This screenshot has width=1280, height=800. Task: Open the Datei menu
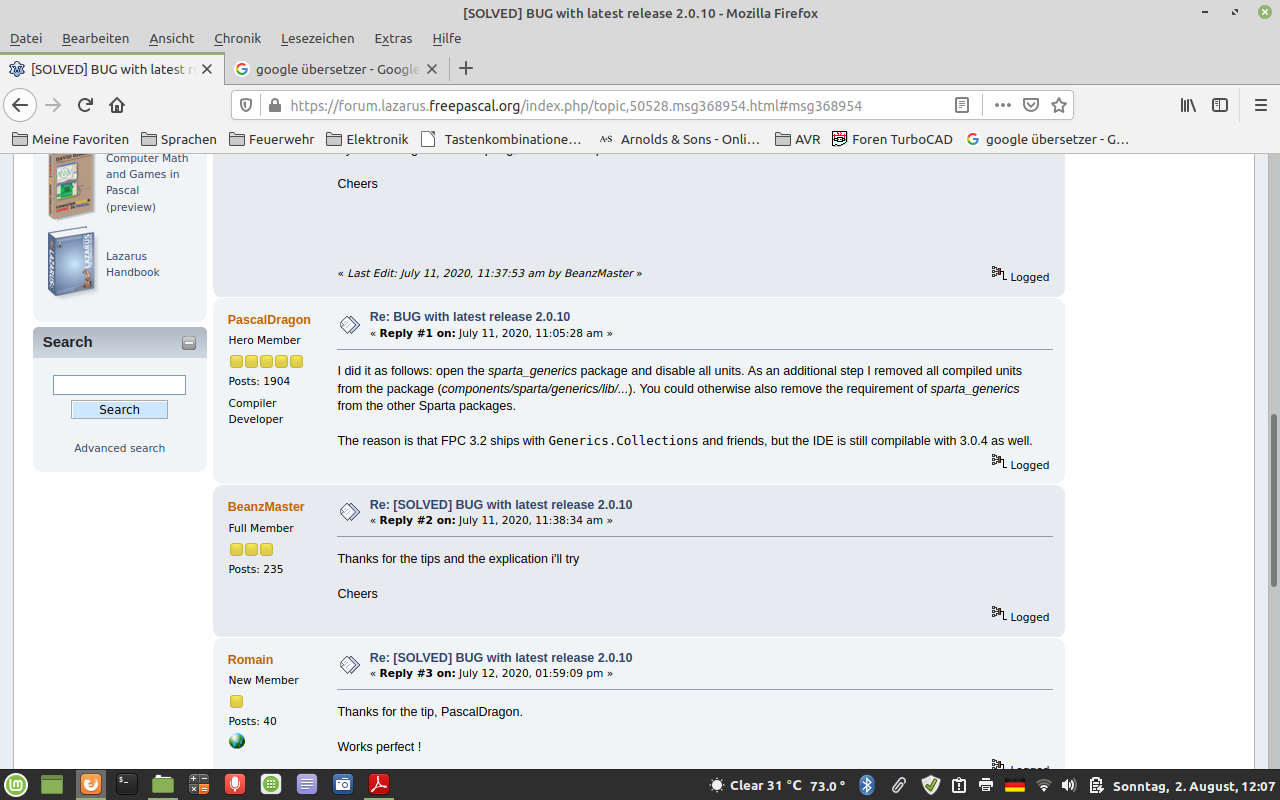click(26, 38)
